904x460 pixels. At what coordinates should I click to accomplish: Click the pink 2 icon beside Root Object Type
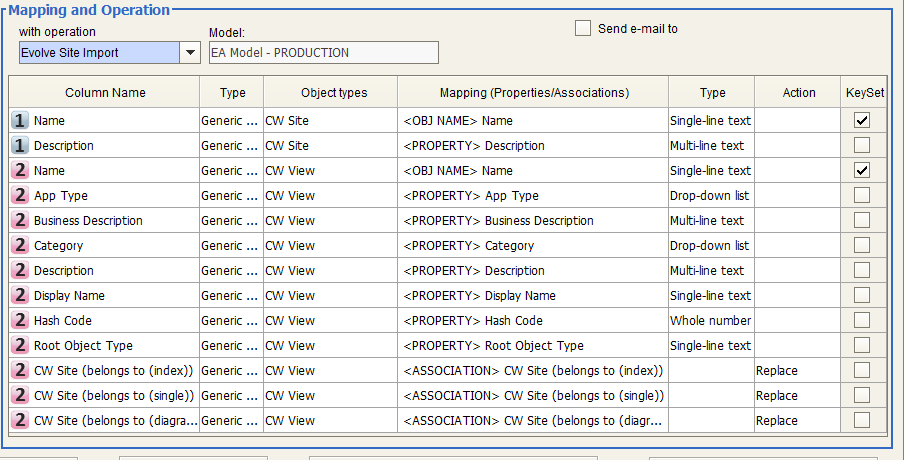(20, 345)
